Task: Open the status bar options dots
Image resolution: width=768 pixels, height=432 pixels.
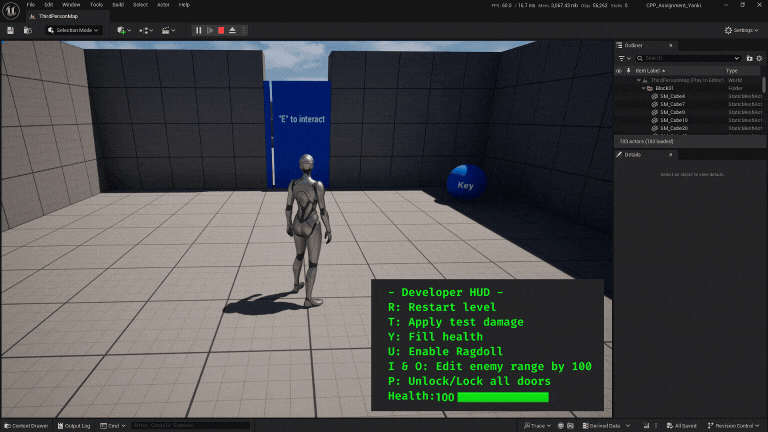Action: pos(656,426)
